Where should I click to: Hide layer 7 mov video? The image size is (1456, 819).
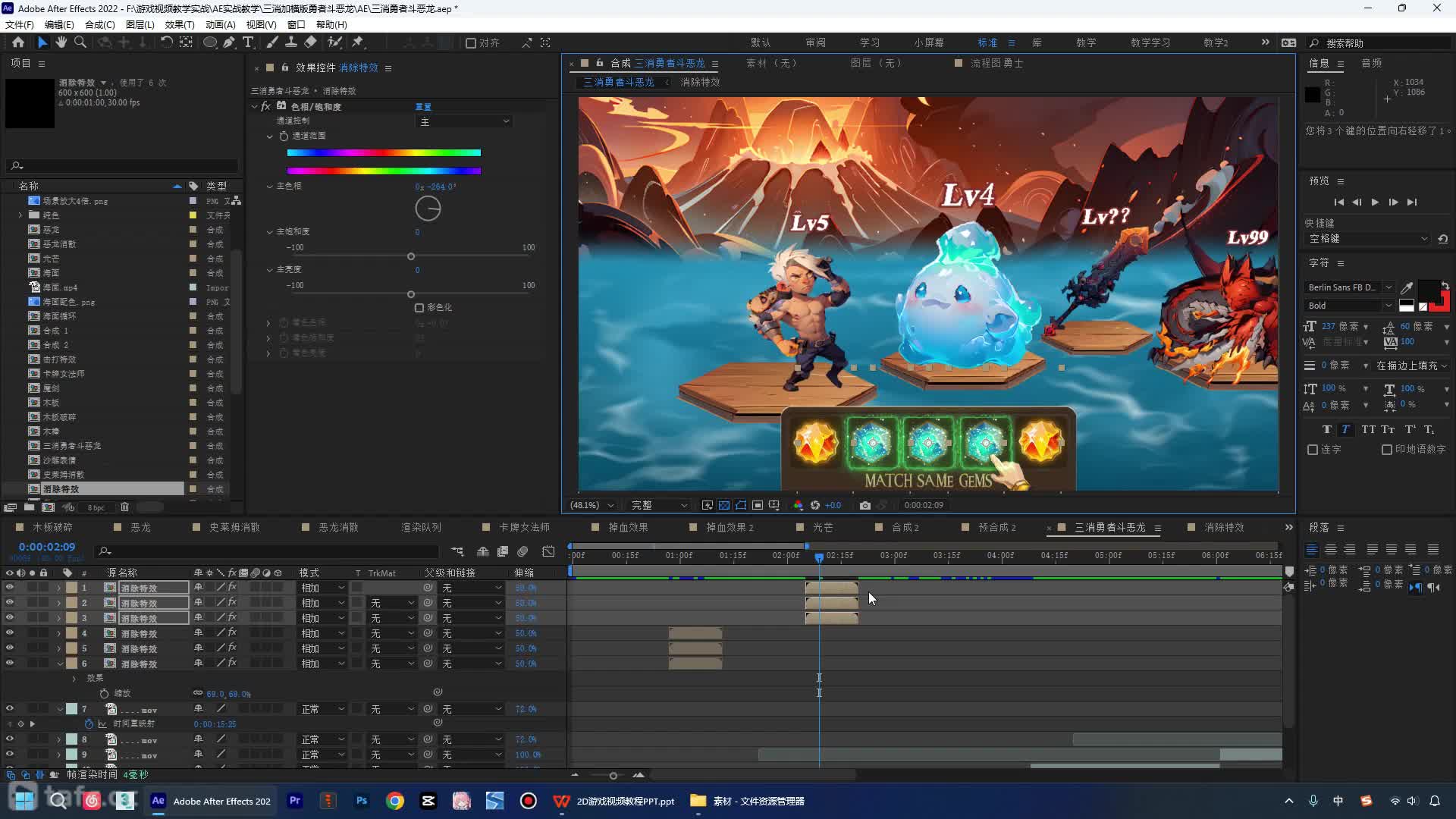[x=10, y=709]
